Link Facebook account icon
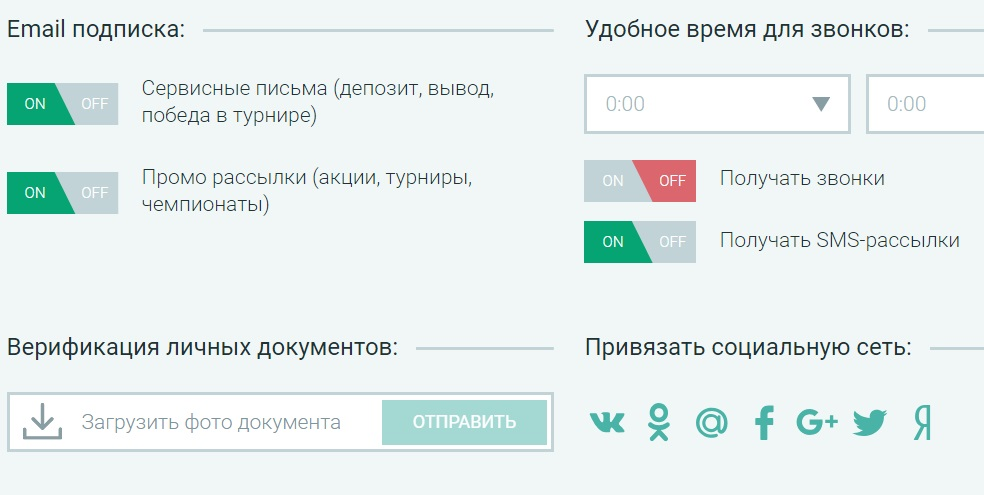Screen dimensions: 984x495 point(764,423)
